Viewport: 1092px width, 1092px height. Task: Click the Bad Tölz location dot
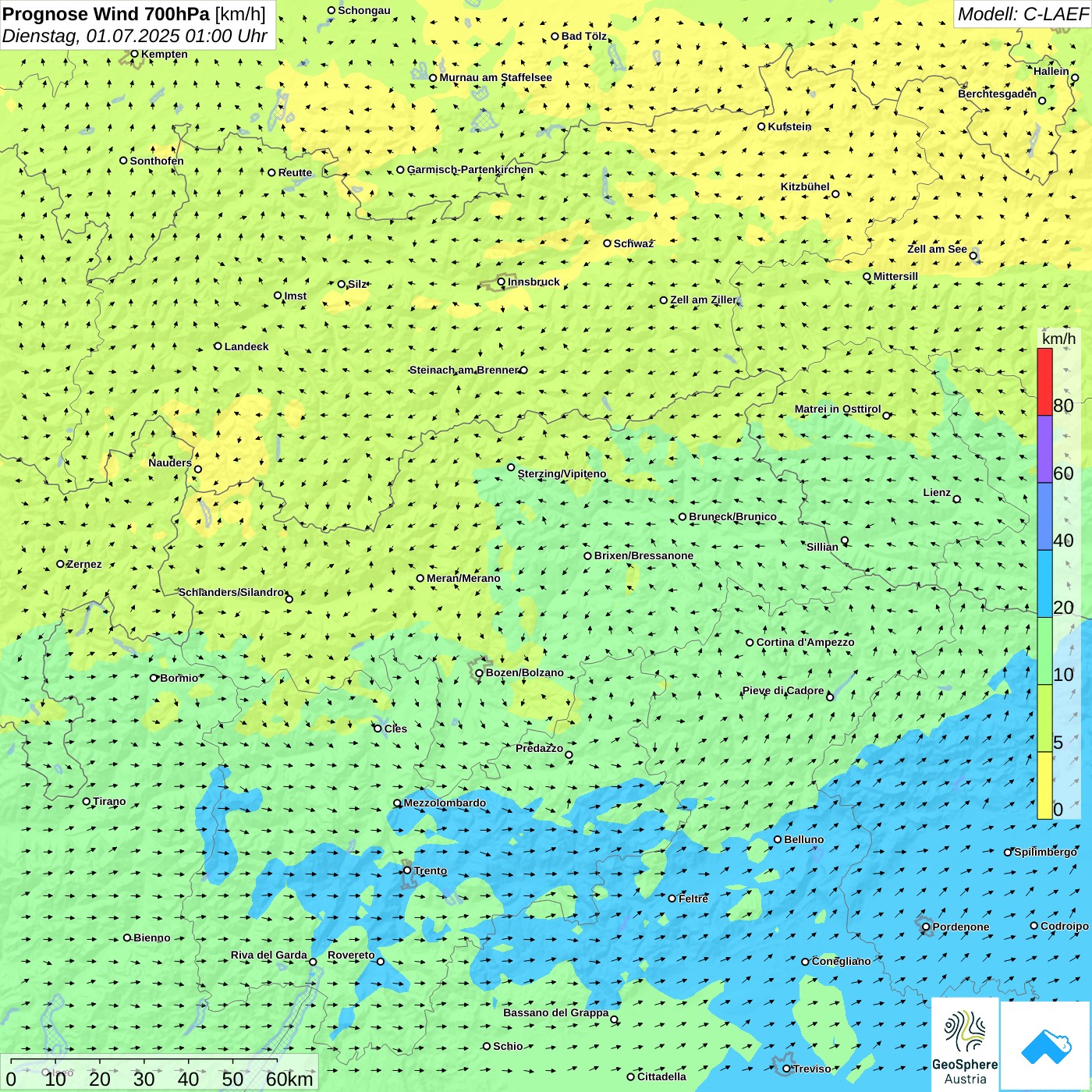click(555, 36)
